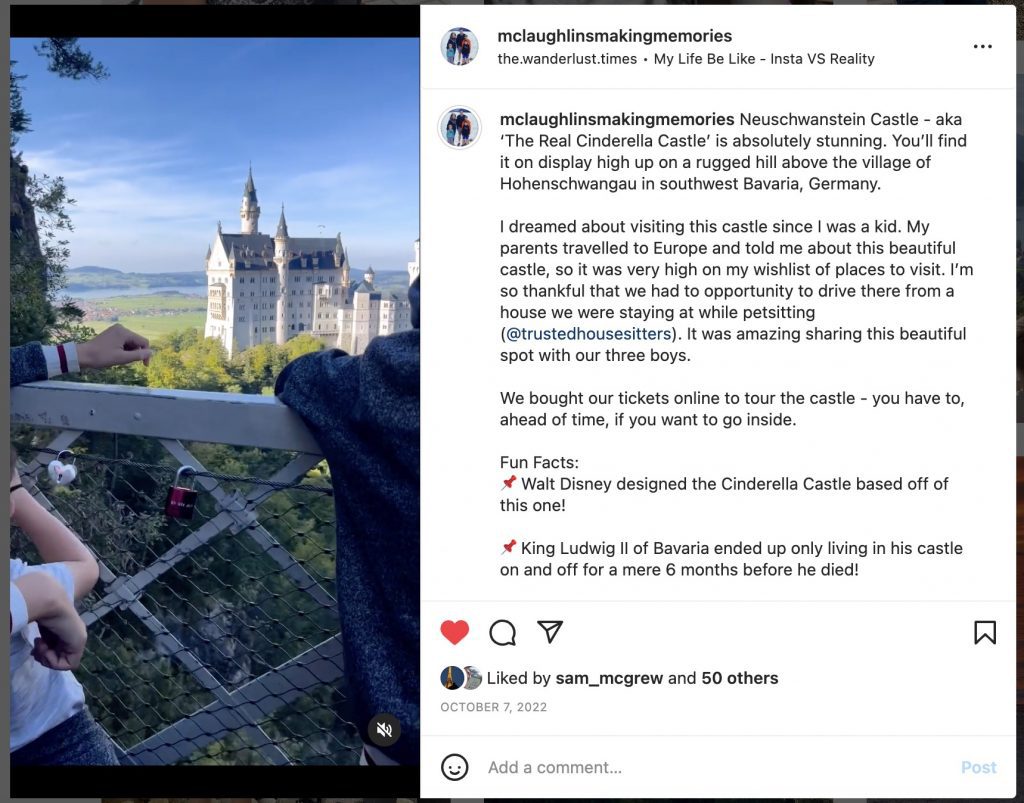Click the header profile avatar picture
The height and width of the screenshot is (803, 1024).
pyautogui.click(x=460, y=46)
